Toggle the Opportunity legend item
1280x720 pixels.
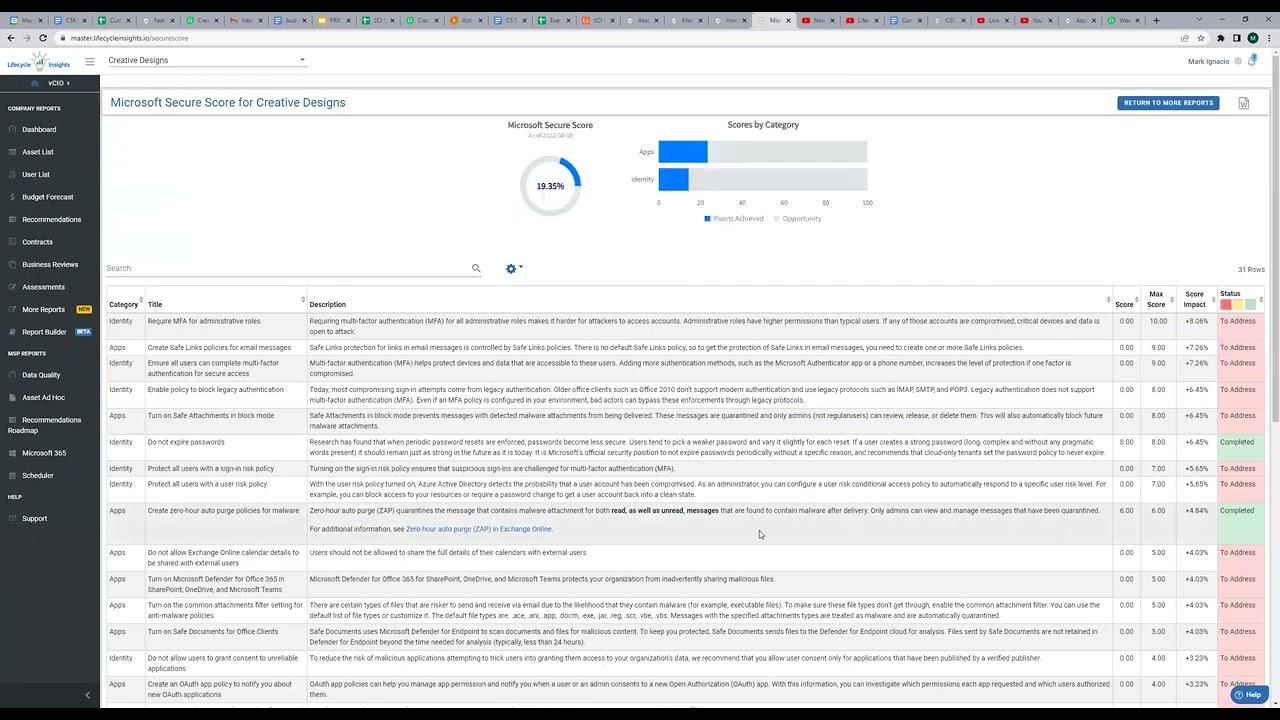tap(798, 218)
